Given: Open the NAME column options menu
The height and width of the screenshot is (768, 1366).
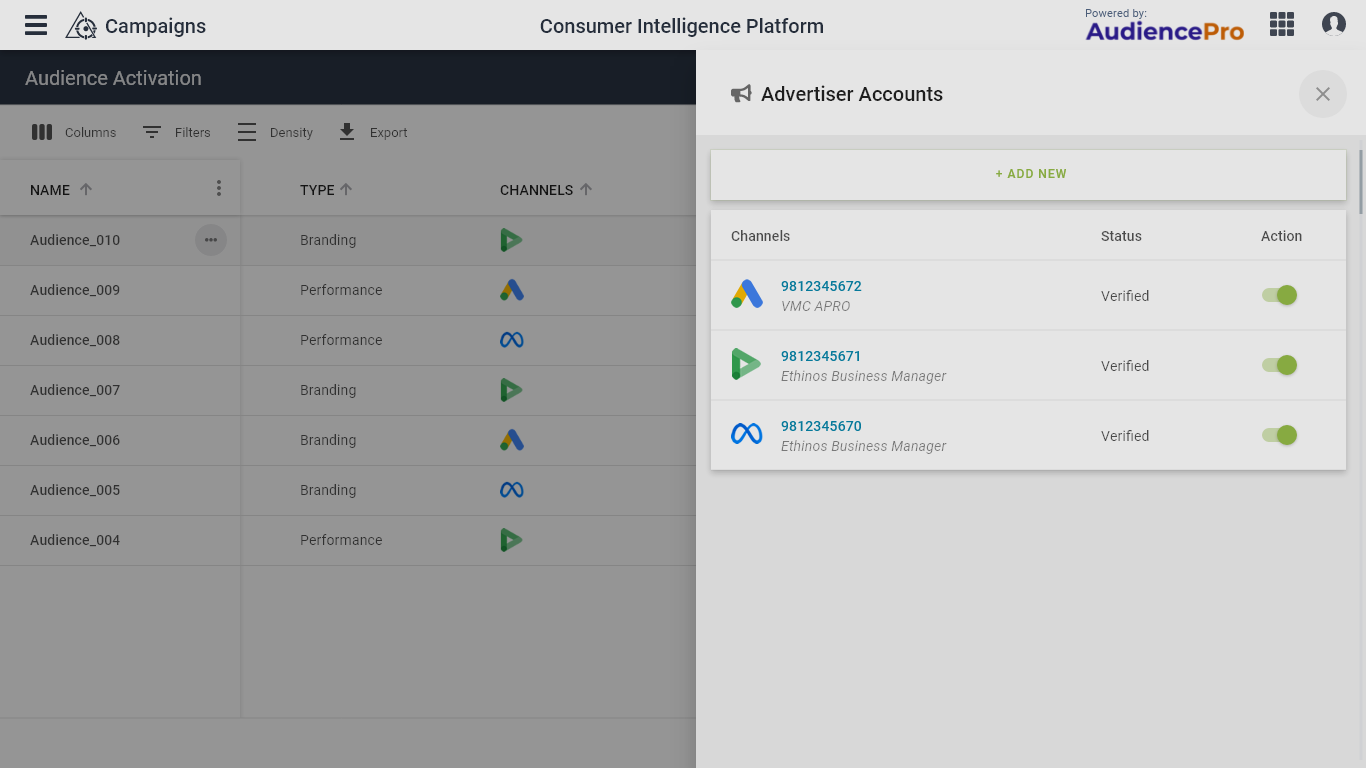Looking at the screenshot, I should click(x=219, y=189).
